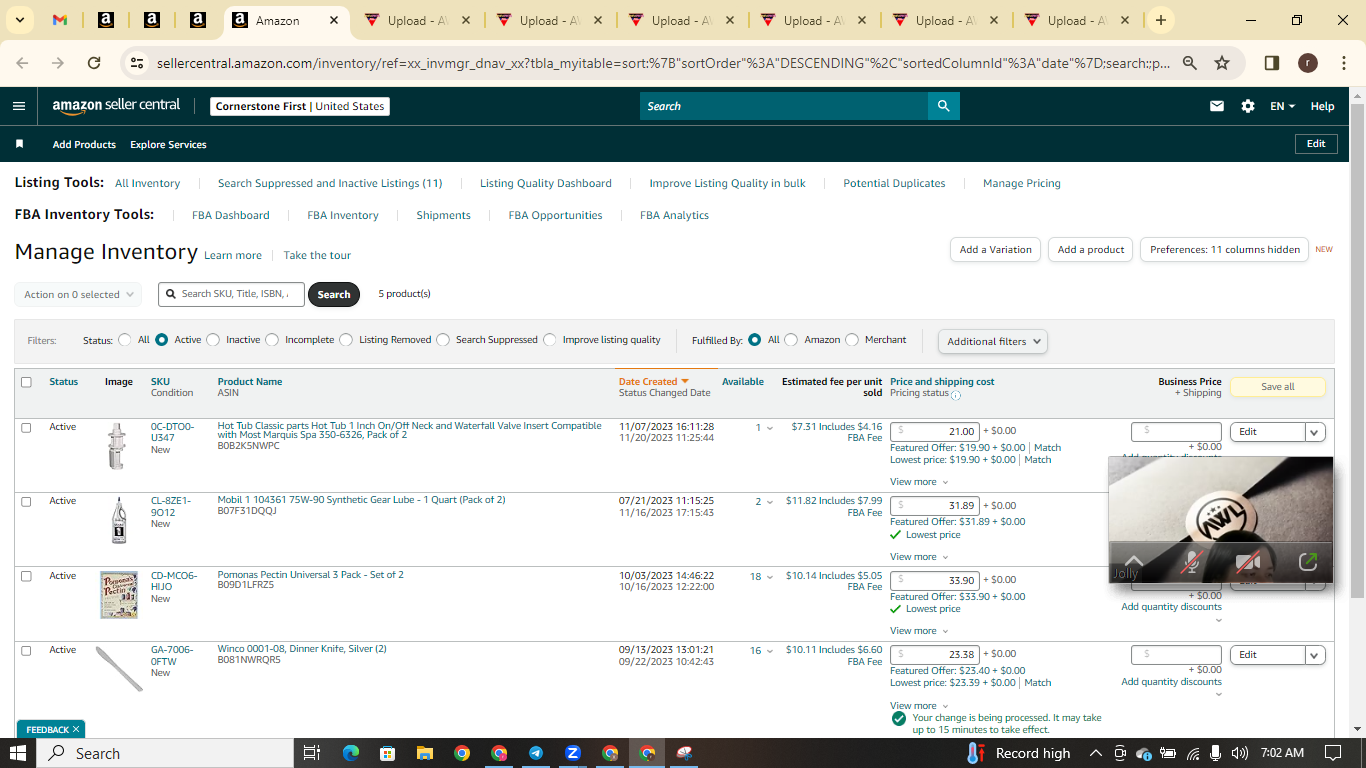Click the Add a Variation button
The image size is (1366, 768).
[995, 250]
